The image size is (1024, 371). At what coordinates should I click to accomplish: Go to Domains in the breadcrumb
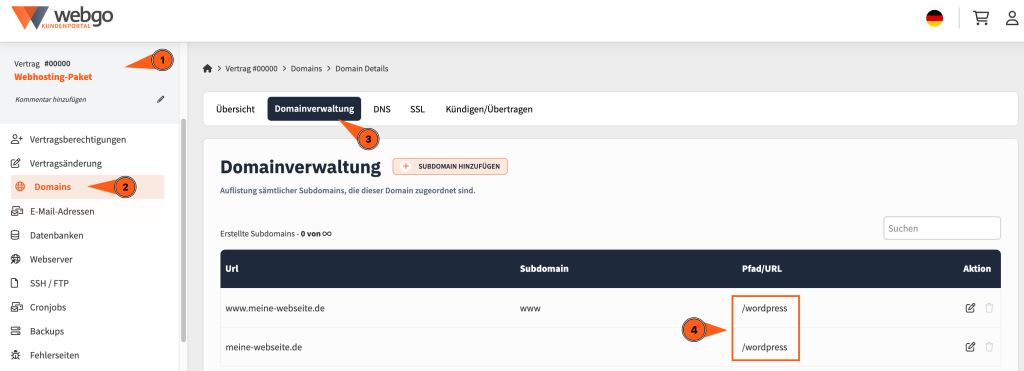pyautogui.click(x=306, y=68)
